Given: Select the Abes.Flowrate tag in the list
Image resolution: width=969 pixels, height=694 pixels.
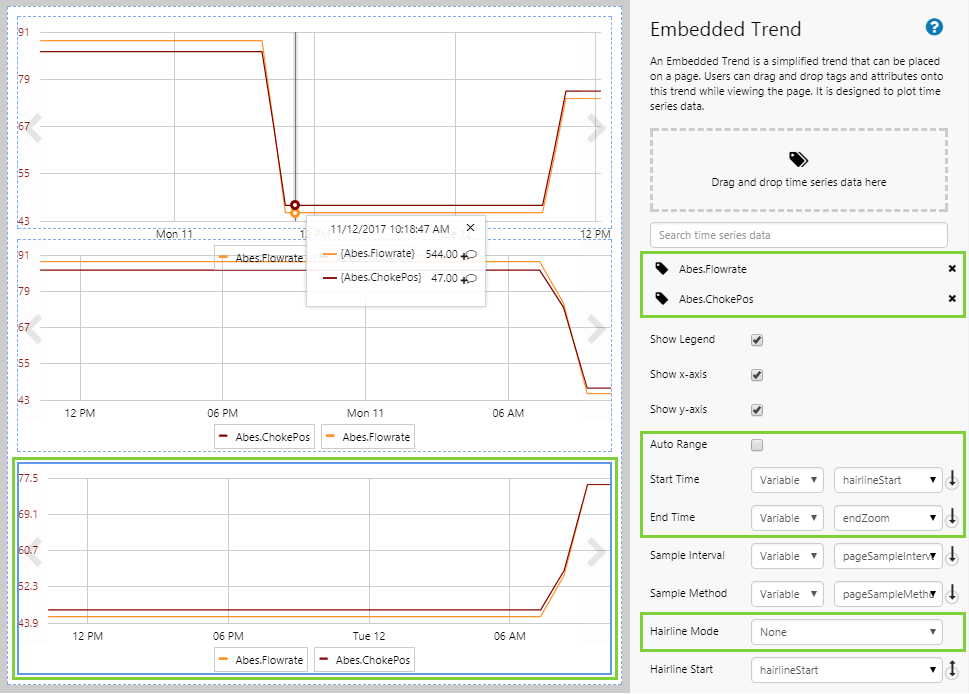Looking at the screenshot, I should 712,269.
